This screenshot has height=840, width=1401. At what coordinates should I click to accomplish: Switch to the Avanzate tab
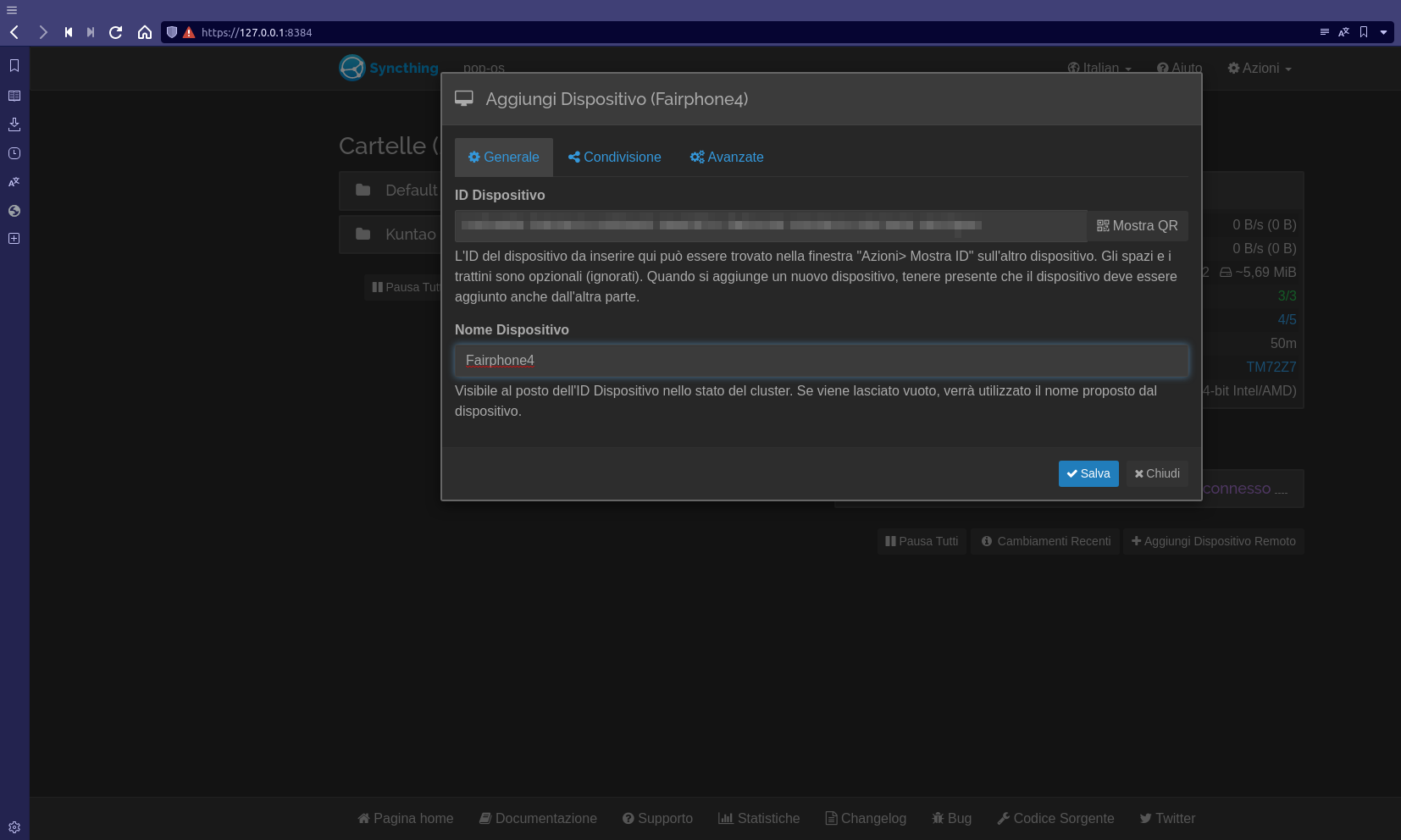(727, 157)
